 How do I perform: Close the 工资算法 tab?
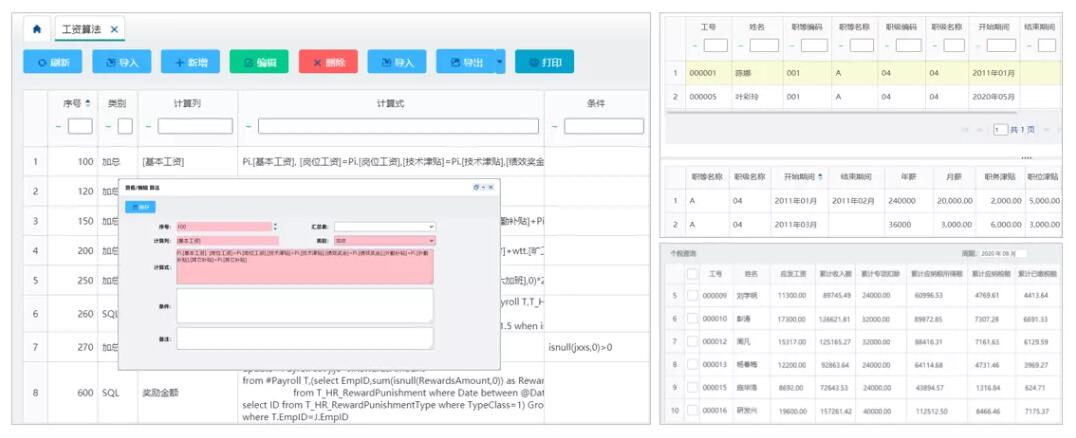114,30
